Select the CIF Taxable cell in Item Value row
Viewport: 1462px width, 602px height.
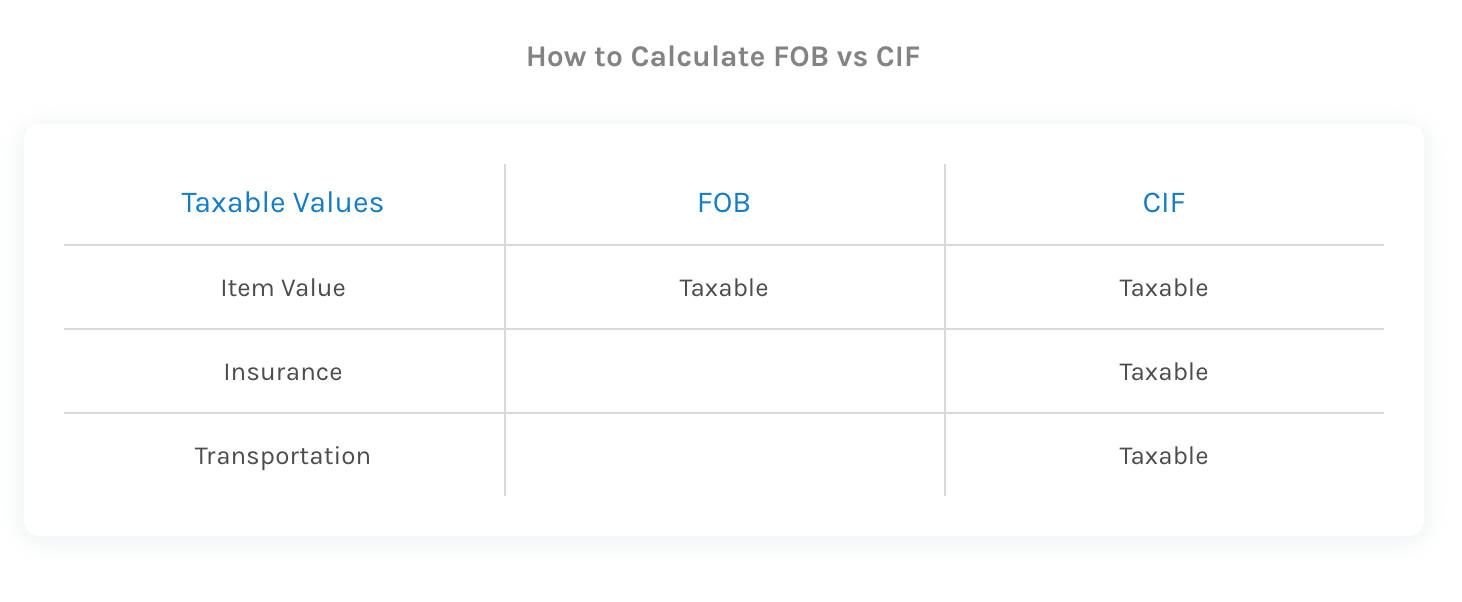[x=1164, y=288]
